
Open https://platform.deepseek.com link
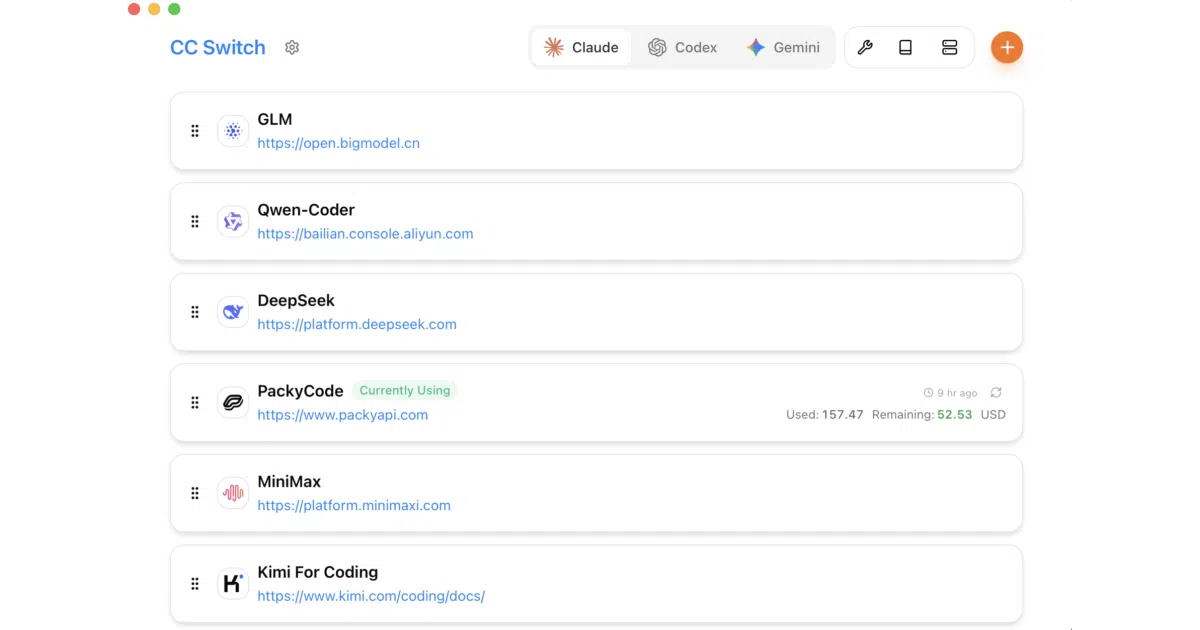point(357,324)
